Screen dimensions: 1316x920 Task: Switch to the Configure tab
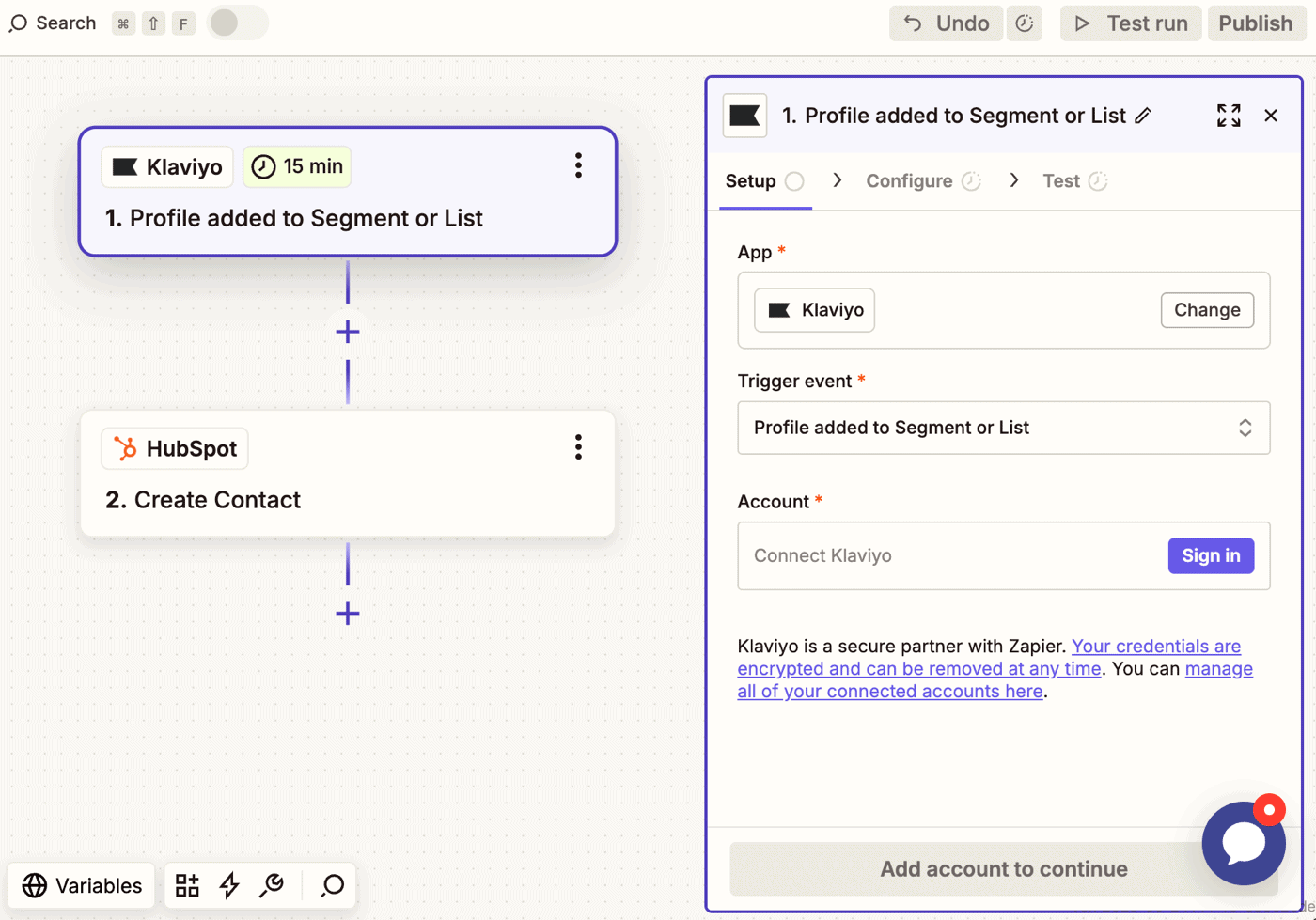pyautogui.click(x=923, y=181)
